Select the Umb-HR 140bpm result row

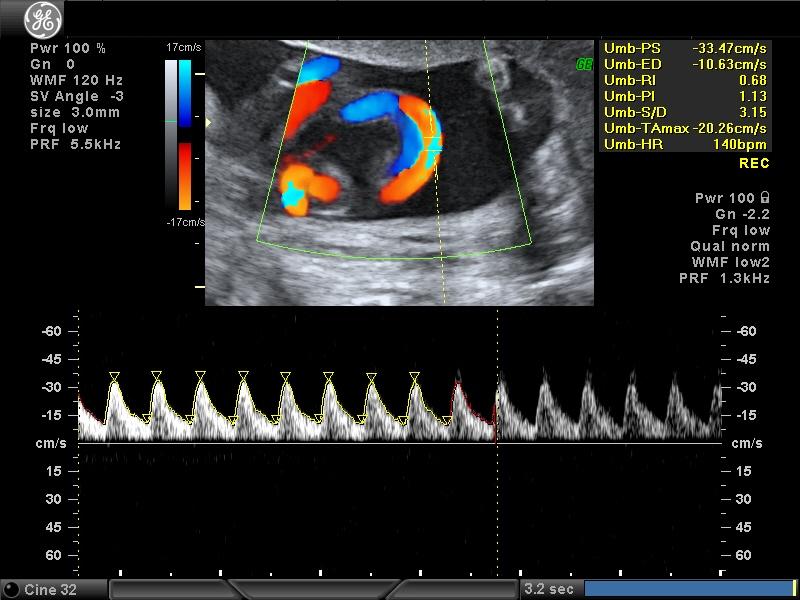point(685,144)
